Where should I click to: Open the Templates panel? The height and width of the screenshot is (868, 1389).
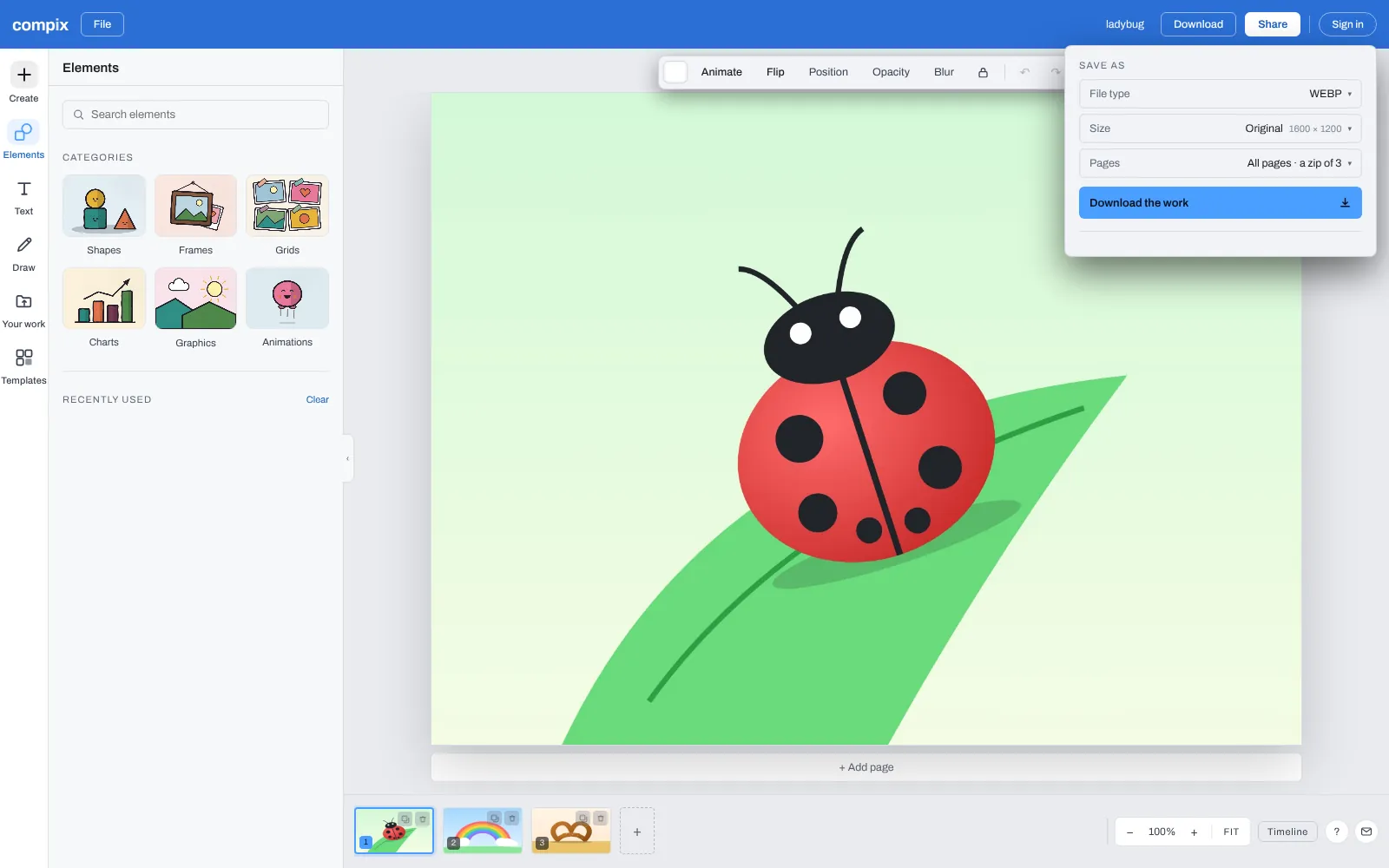point(23,366)
